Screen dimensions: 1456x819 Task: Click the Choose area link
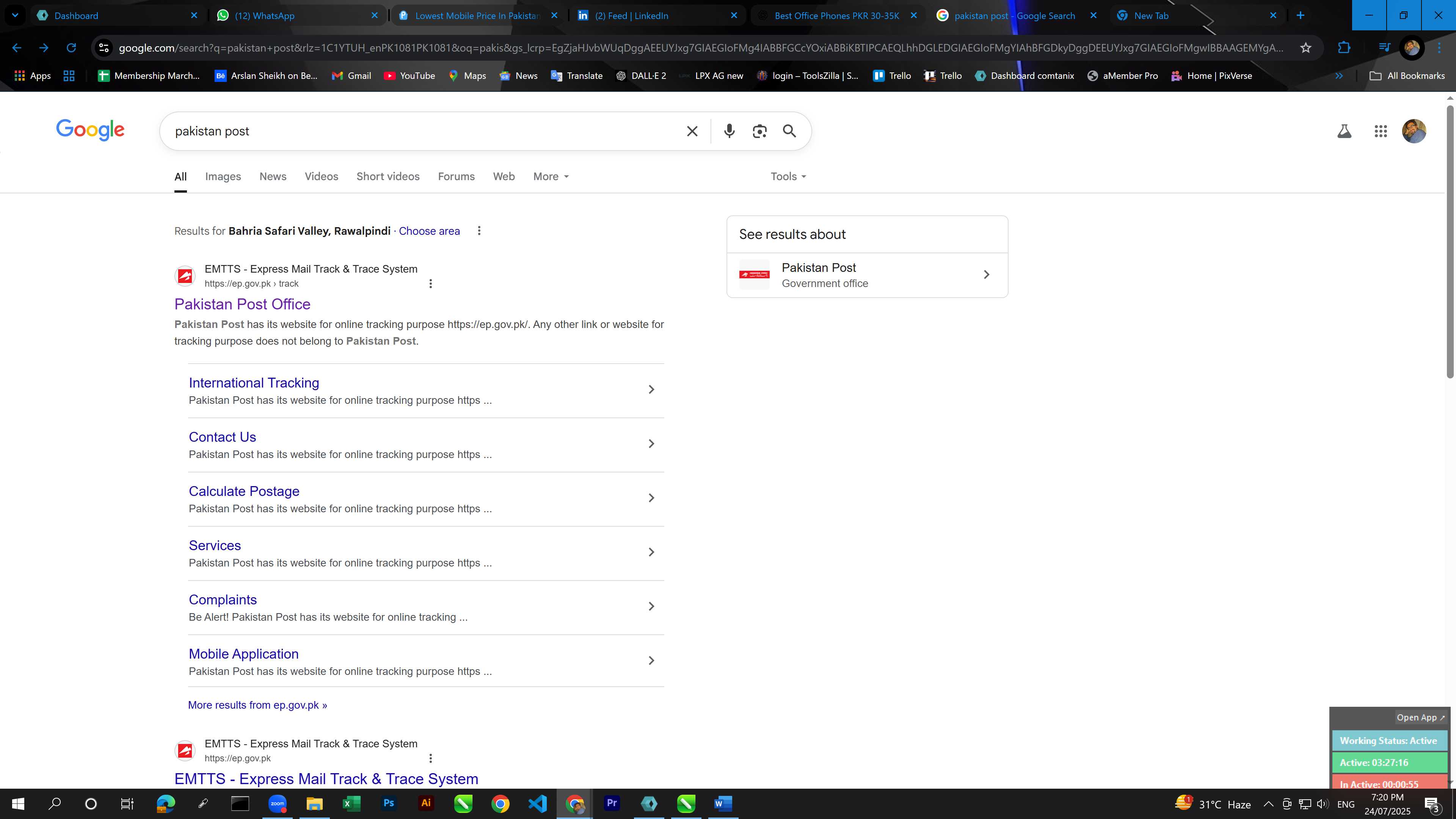click(429, 231)
